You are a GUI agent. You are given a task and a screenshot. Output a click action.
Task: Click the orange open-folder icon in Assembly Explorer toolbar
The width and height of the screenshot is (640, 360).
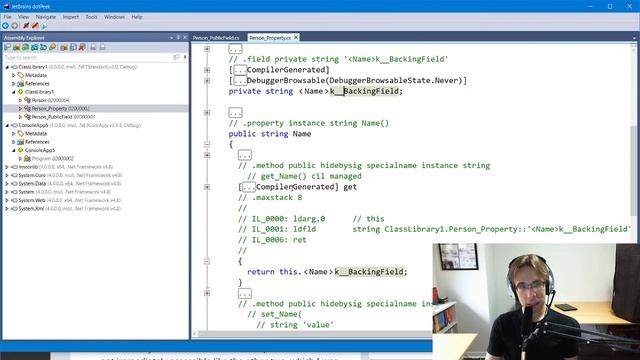(x=16, y=47)
